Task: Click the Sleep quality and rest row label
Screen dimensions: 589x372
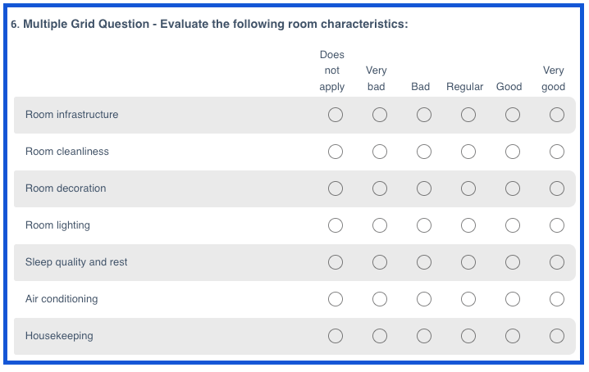Action: (x=76, y=262)
